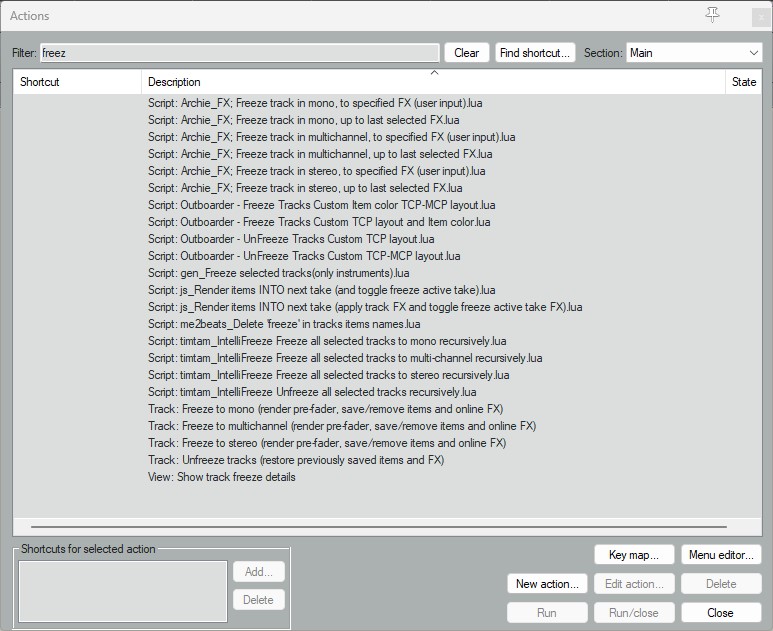Sort by the State column header

tap(743, 82)
